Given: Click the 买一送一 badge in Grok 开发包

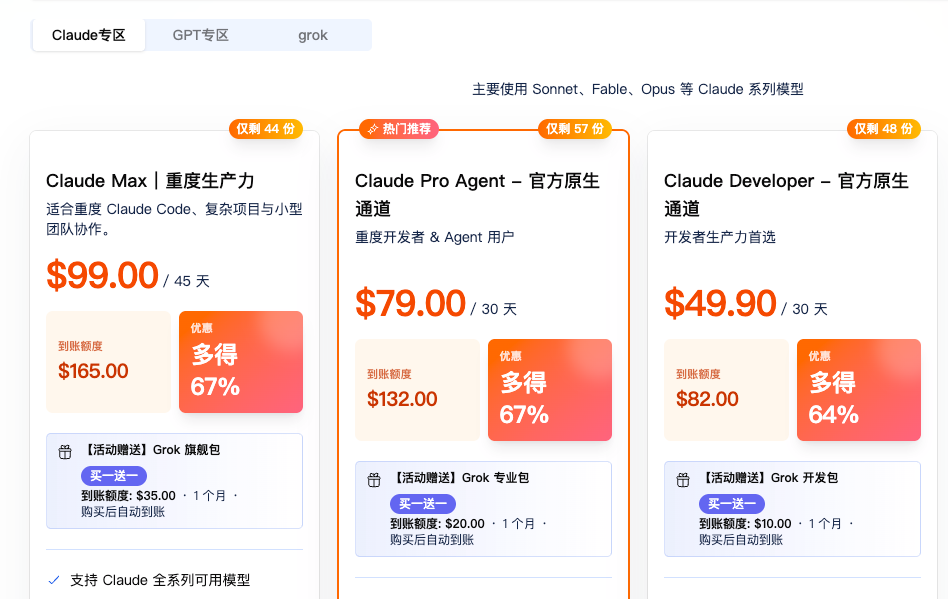Looking at the screenshot, I should [732, 503].
